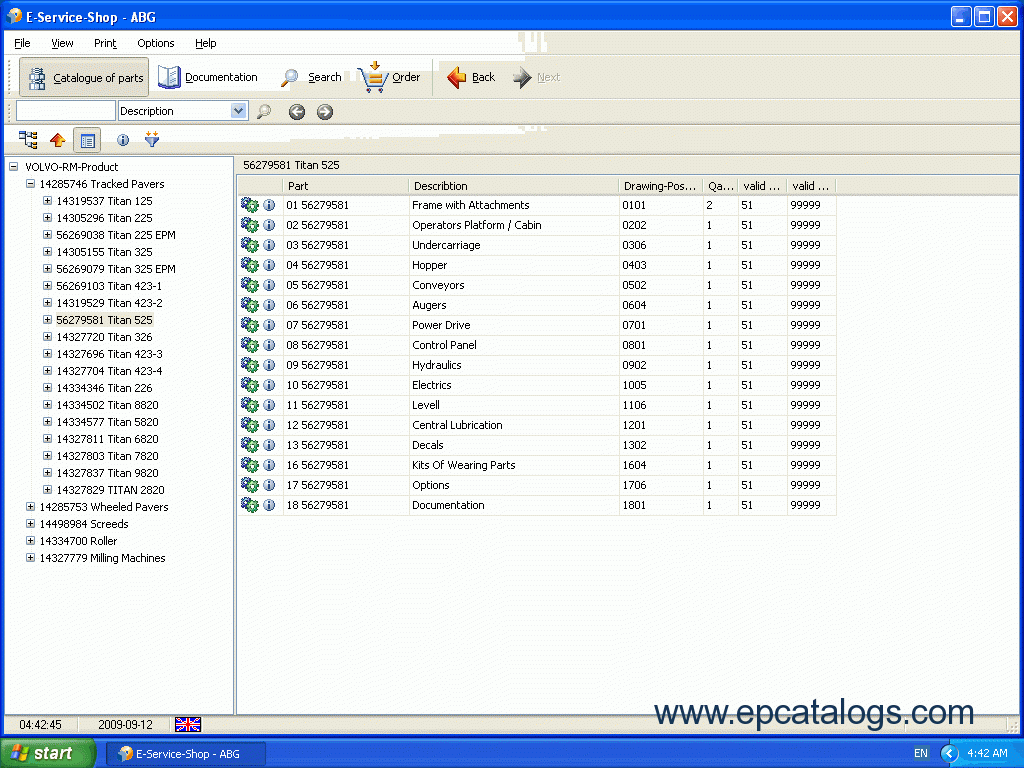1024x768 pixels.
Task: Open gear icon for Hydraulics row
Action: tap(249, 365)
